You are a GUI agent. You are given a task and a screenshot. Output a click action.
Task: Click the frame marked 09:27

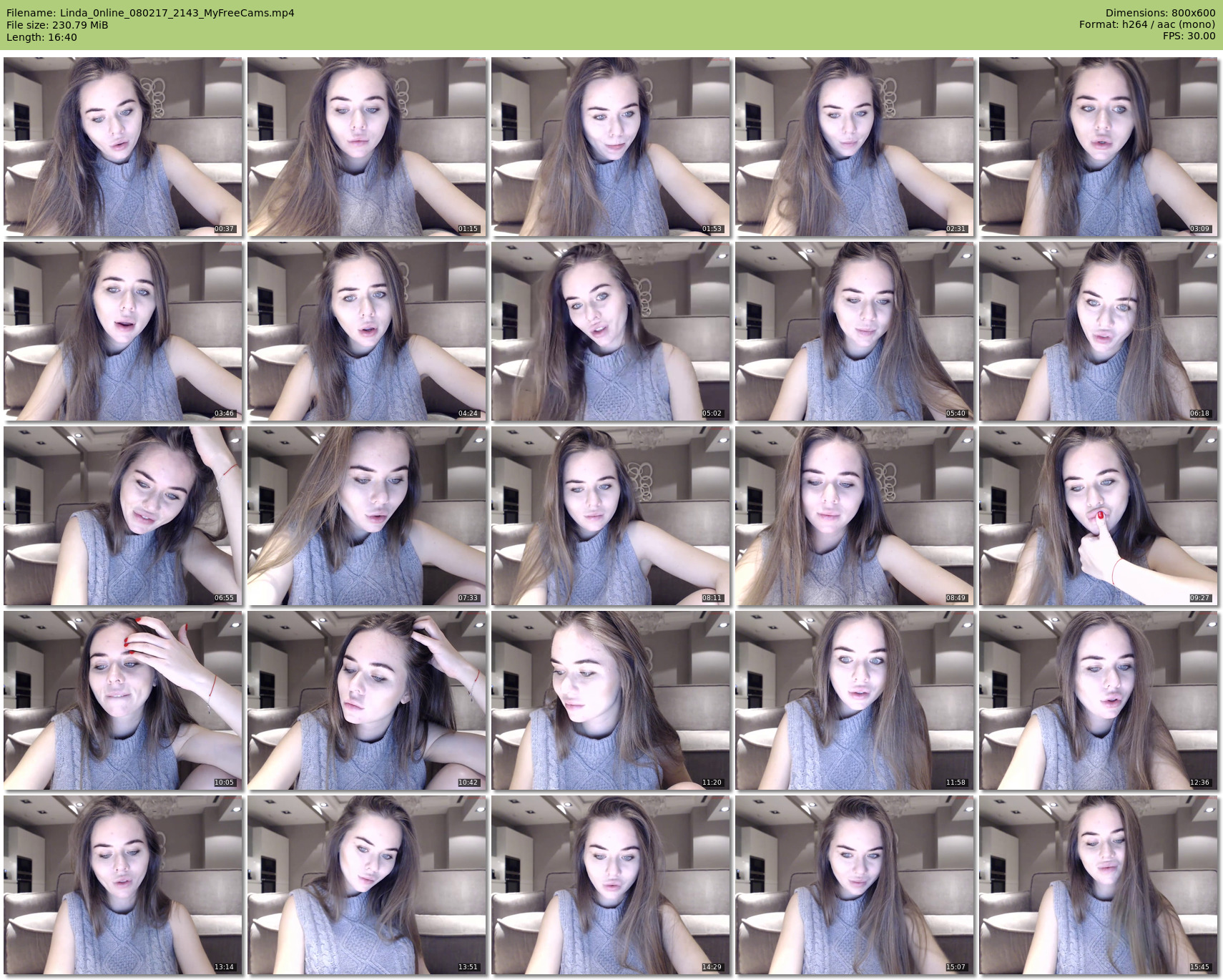click(x=1099, y=516)
